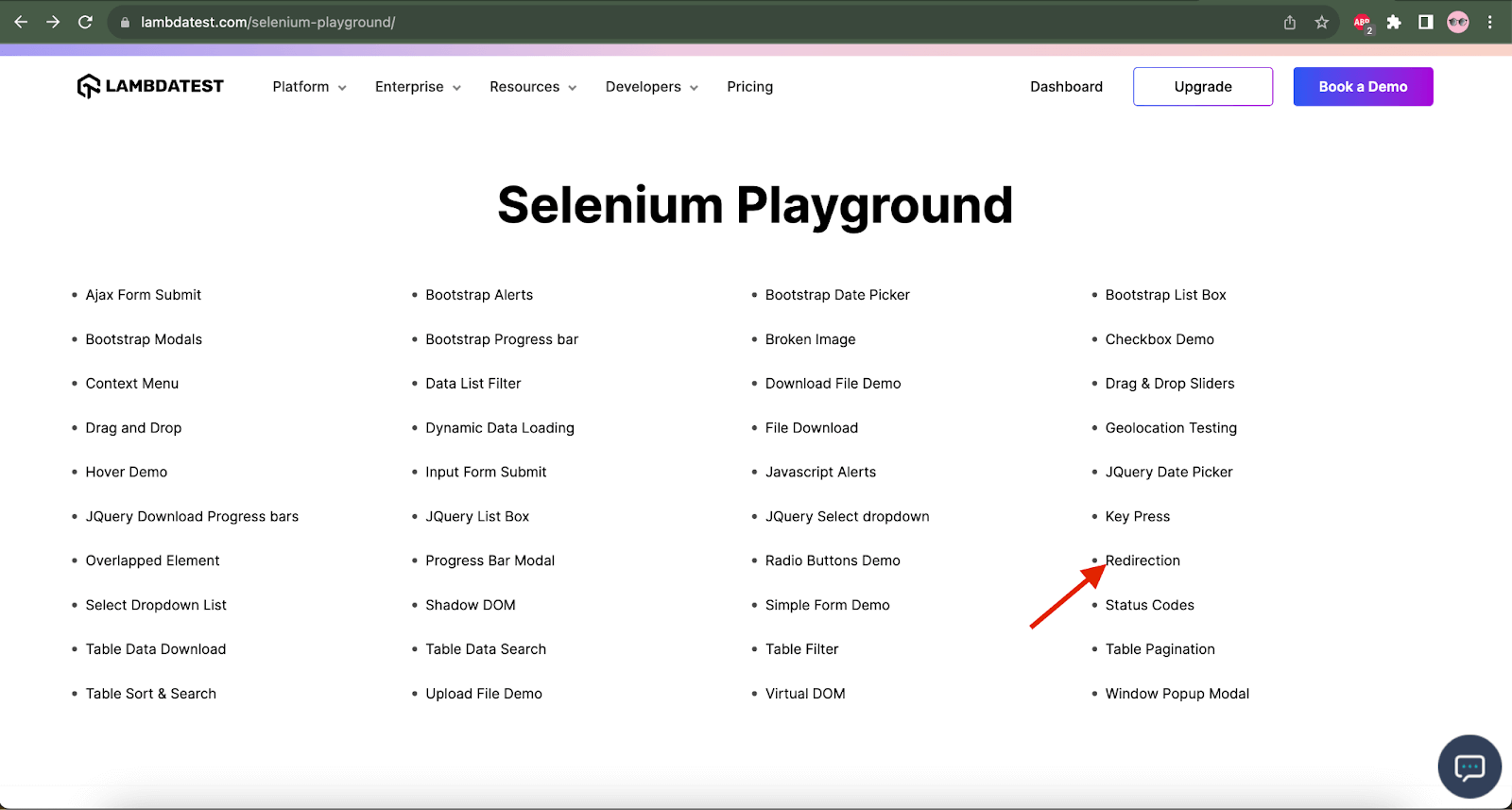1512x810 pixels.
Task: Open Progress Bar Modal link
Action: pos(490,561)
